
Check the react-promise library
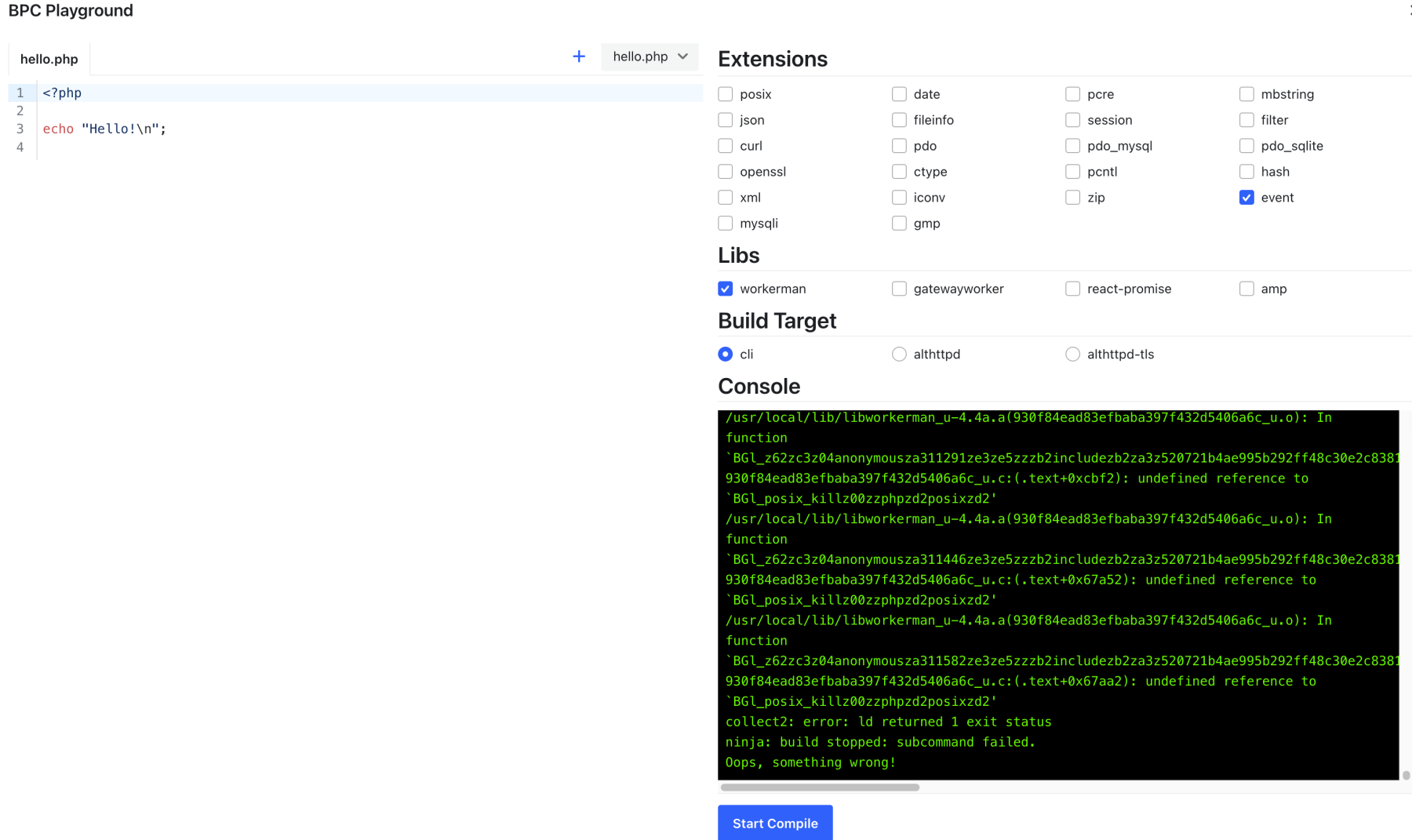point(1073,289)
